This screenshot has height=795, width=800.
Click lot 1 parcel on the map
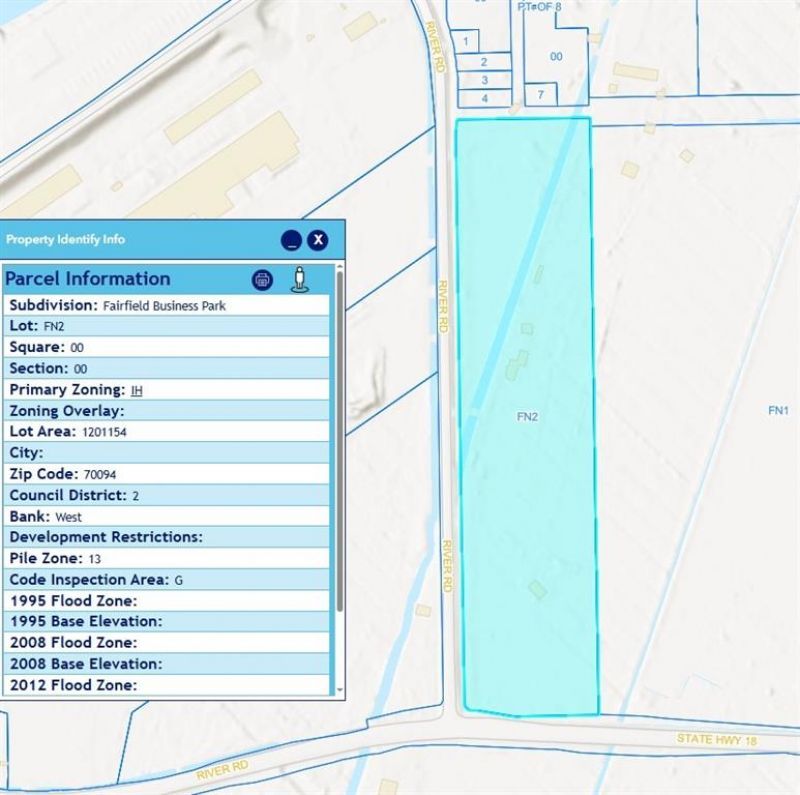[465, 41]
